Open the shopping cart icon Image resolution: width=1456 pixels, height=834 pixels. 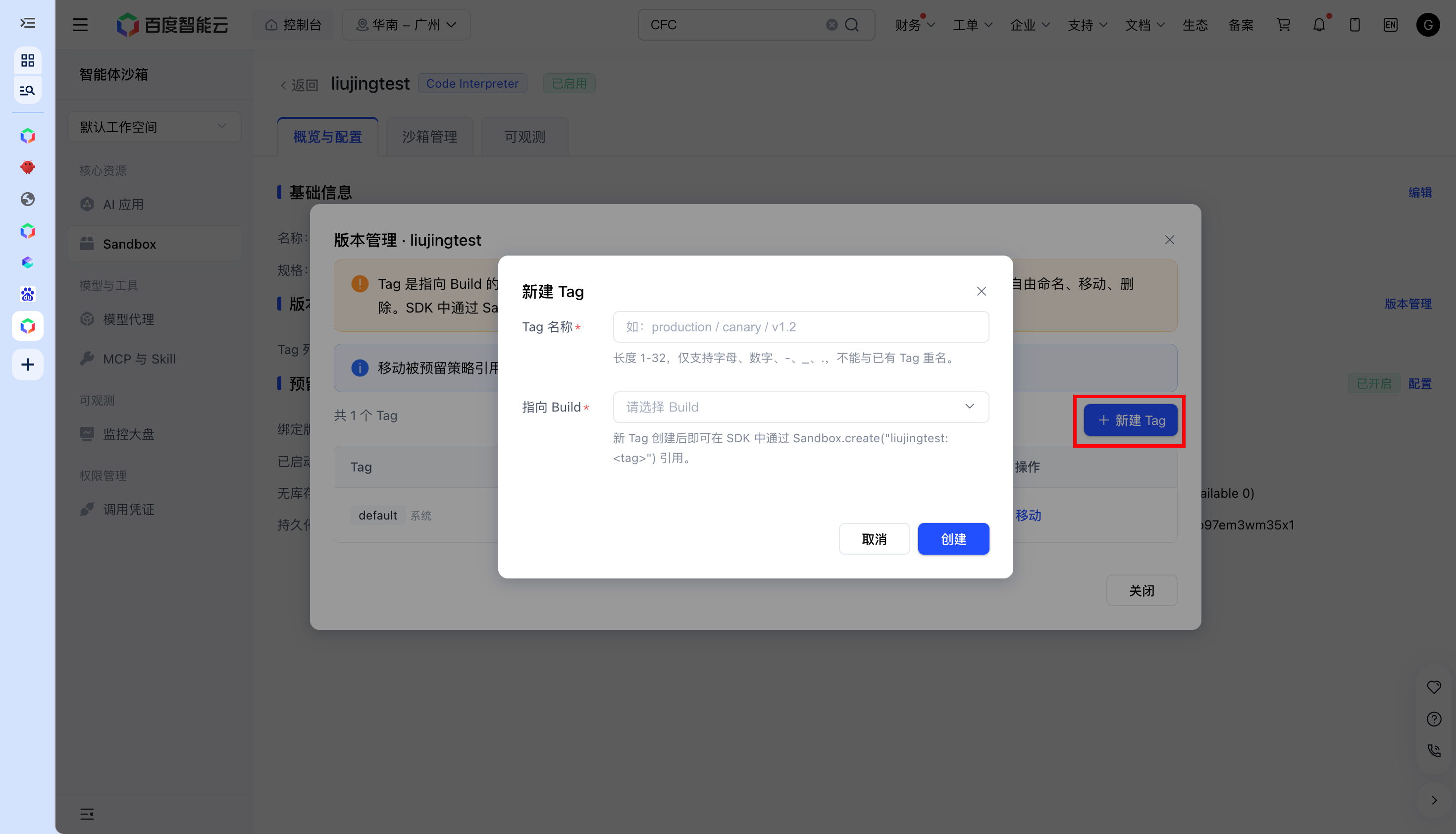pyautogui.click(x=1283, y=25)
